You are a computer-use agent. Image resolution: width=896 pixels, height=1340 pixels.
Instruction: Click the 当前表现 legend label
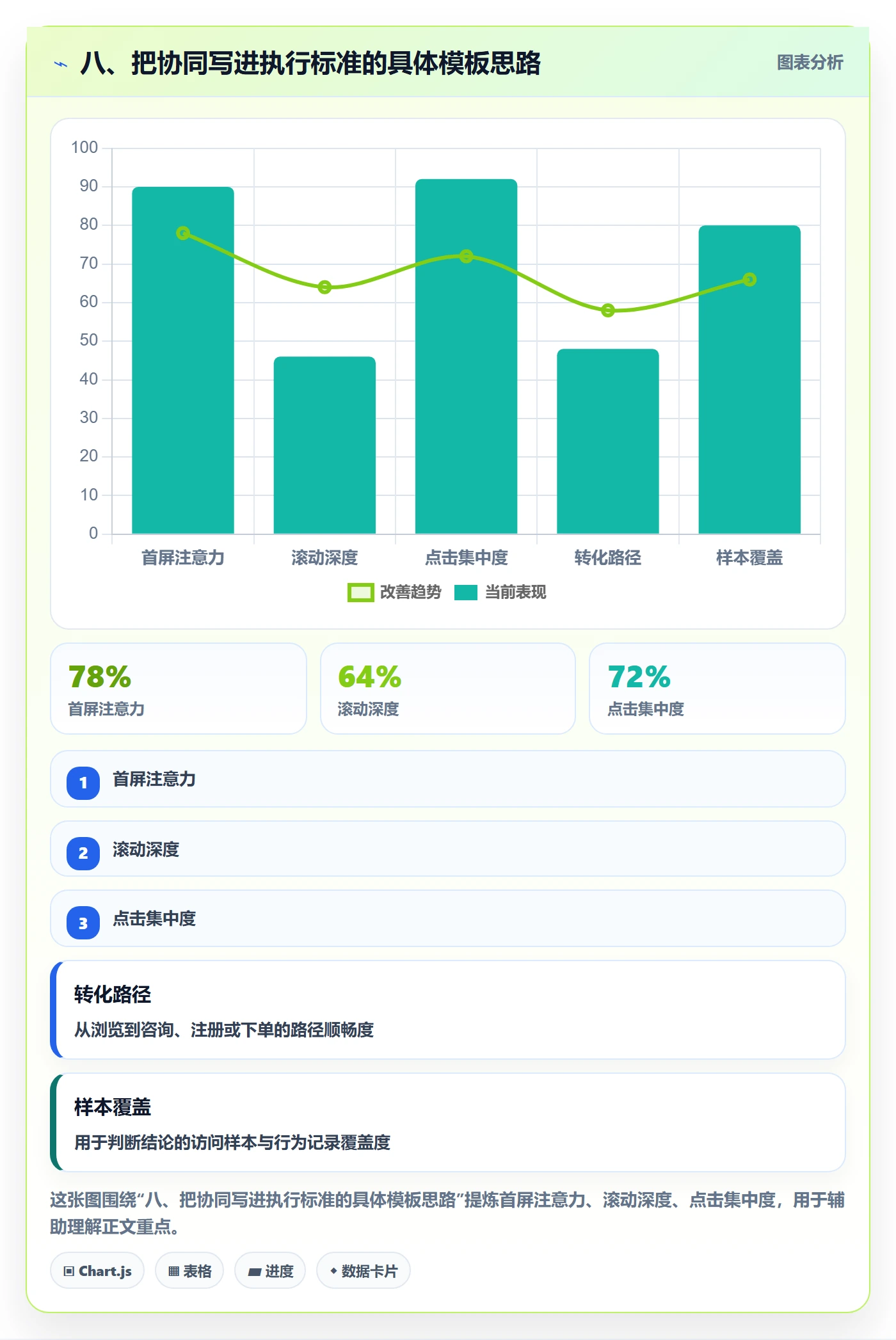pos(515,593)
